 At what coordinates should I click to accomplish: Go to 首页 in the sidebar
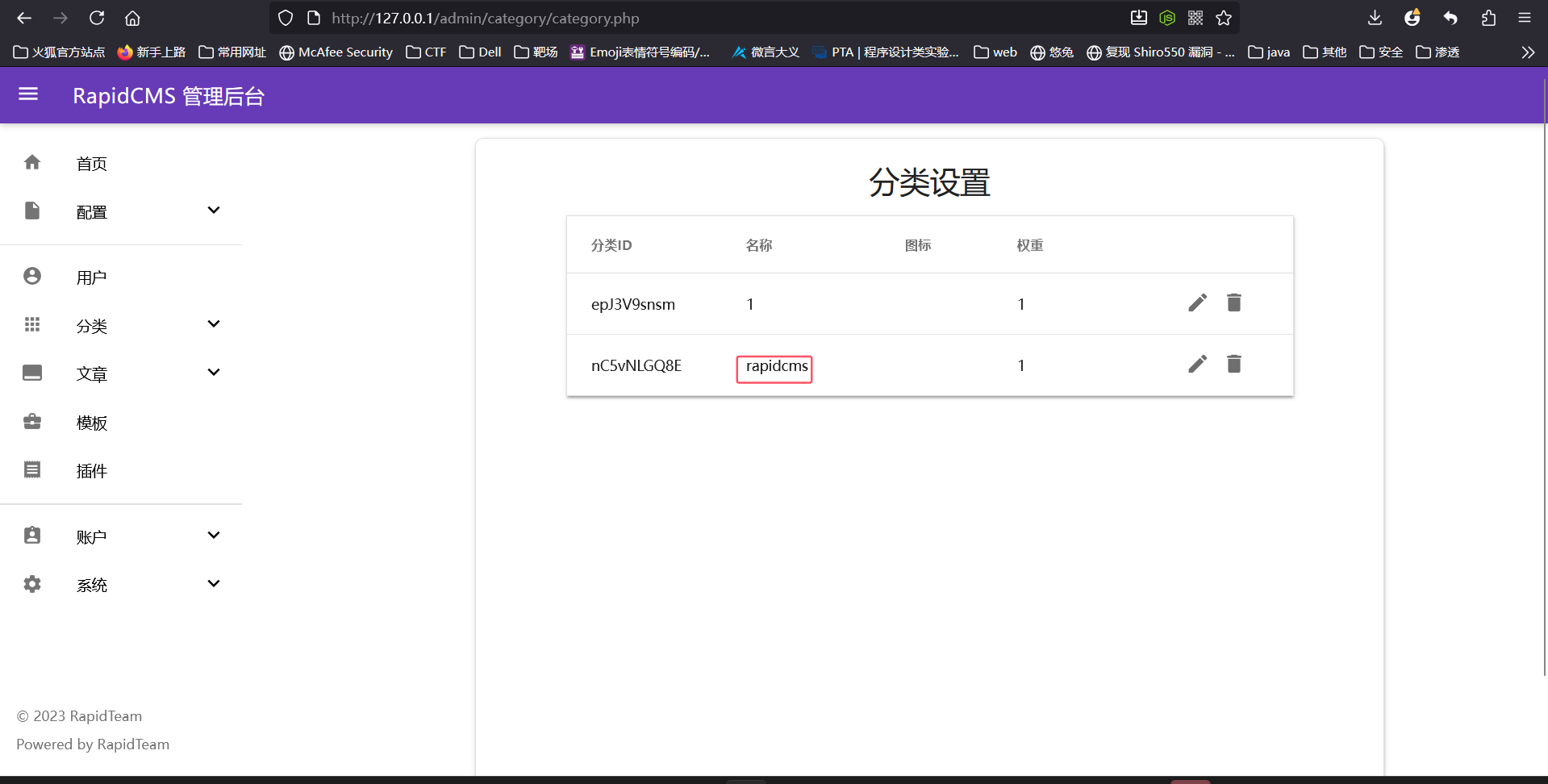(x=91, y=164)
